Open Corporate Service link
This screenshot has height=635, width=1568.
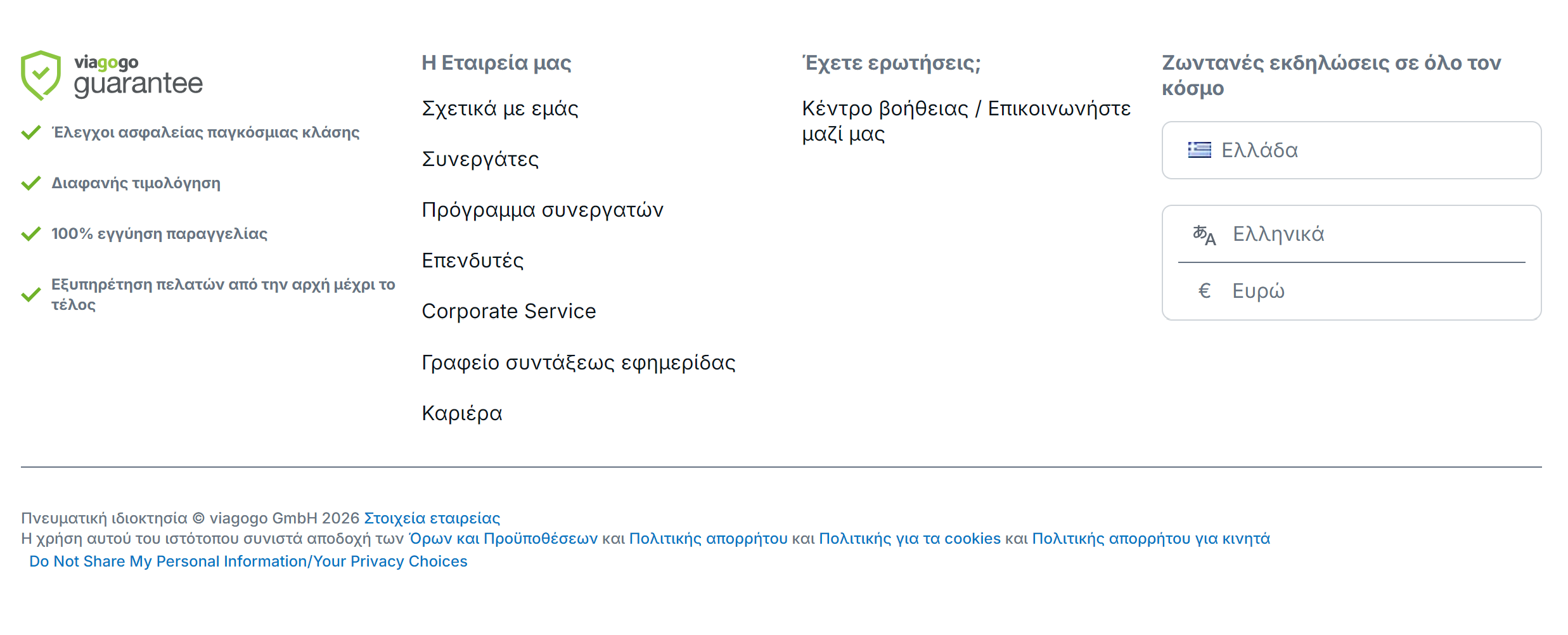coord(509,311)
